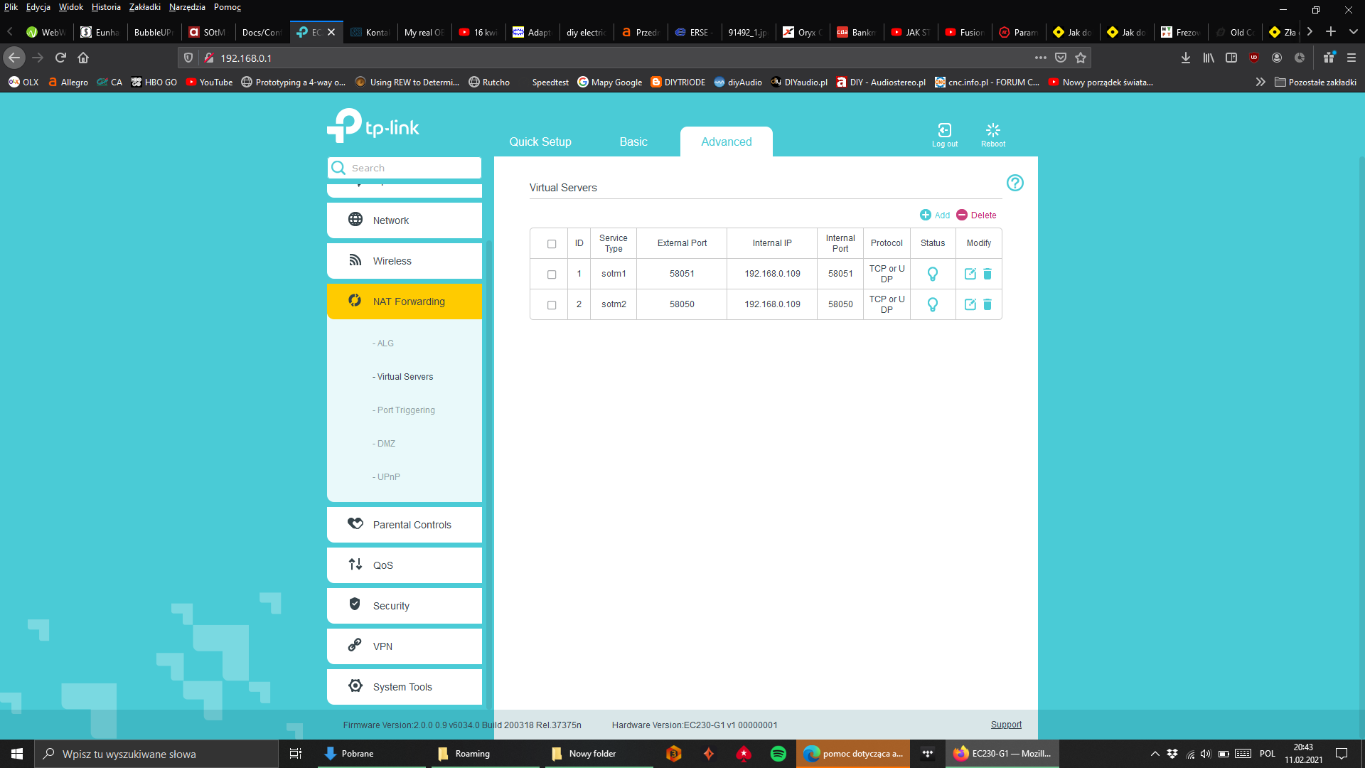The height and width of the screenshot is (768, 1365).
Task: Open the DMZ submenu item
Action: point(384,443)
